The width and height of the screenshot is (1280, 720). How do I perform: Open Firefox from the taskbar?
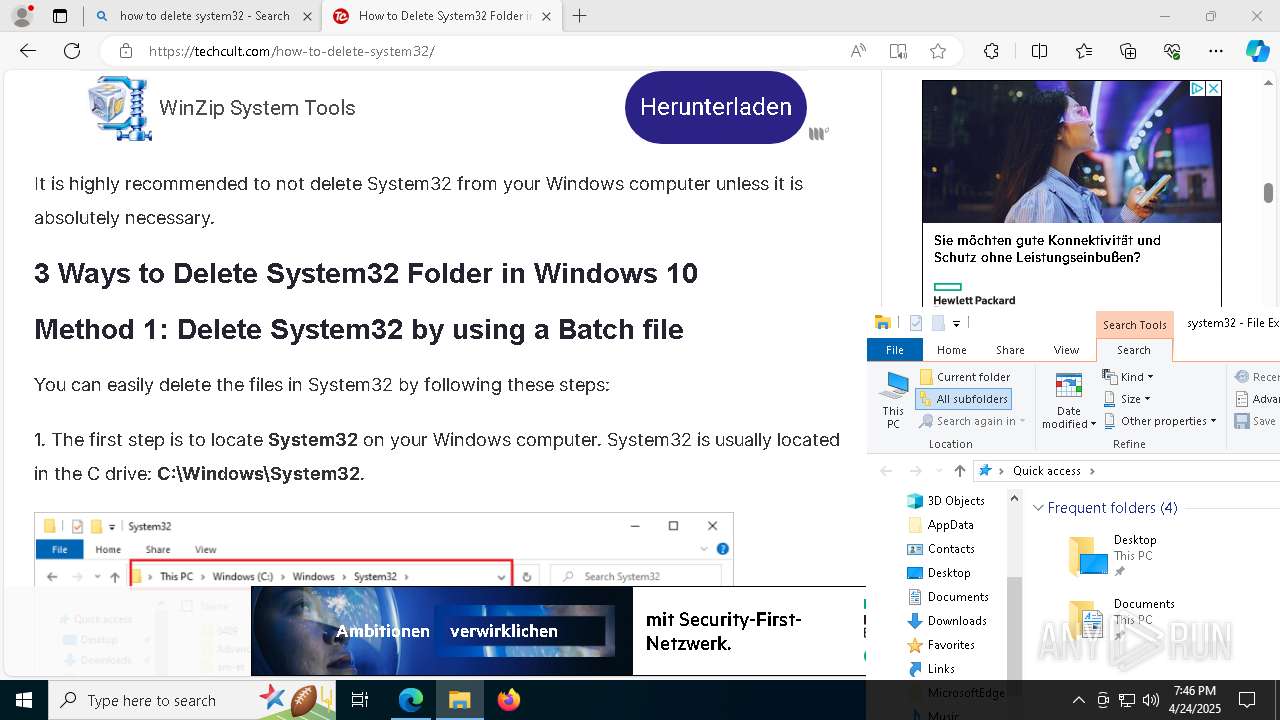[x=509, y=700]
